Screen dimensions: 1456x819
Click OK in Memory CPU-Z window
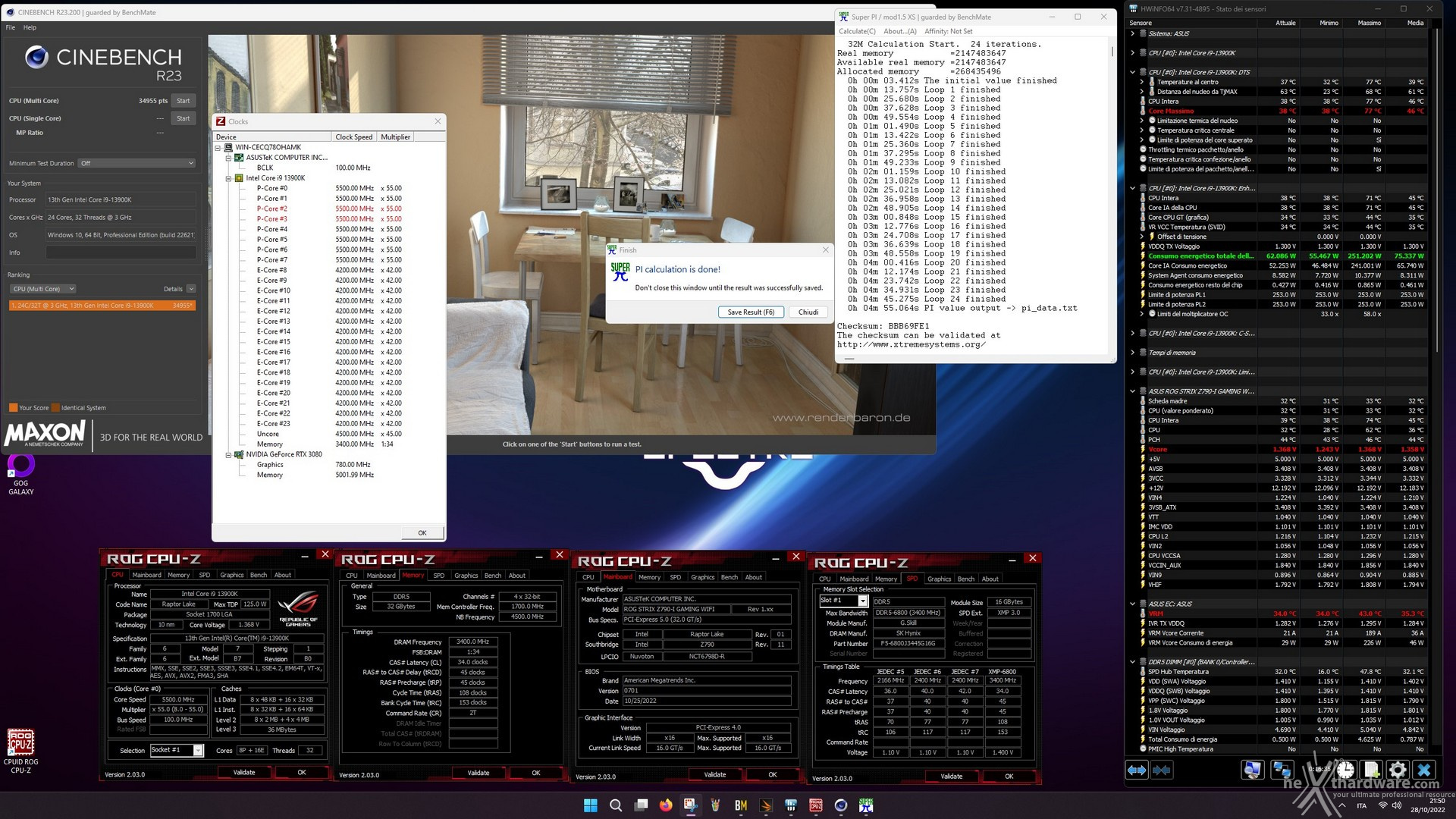(x=536, y=773)
